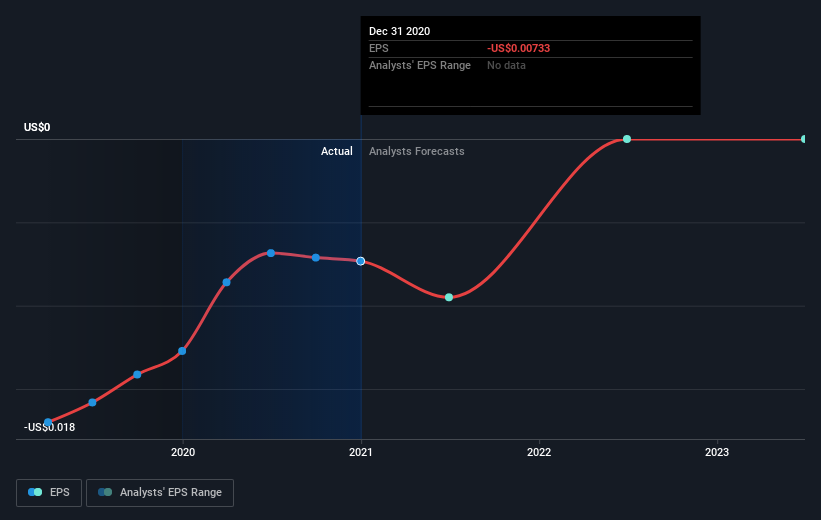Image resolution: width=821 pixels, height=520 pixels.
Task: Toggle the Analysts' EPS Range legend series
Action: click(160, 493)
